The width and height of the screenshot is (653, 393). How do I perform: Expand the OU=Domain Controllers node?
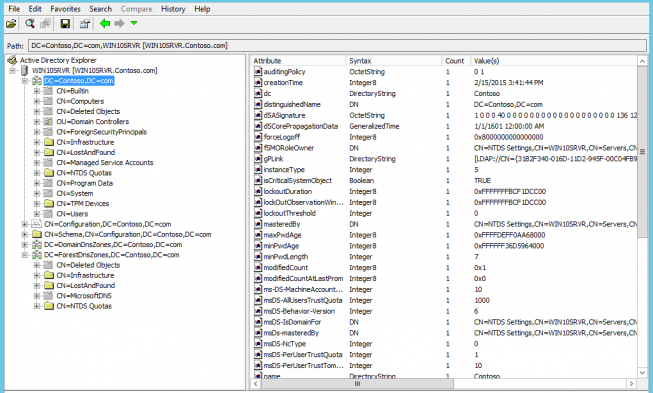point(37,122)
